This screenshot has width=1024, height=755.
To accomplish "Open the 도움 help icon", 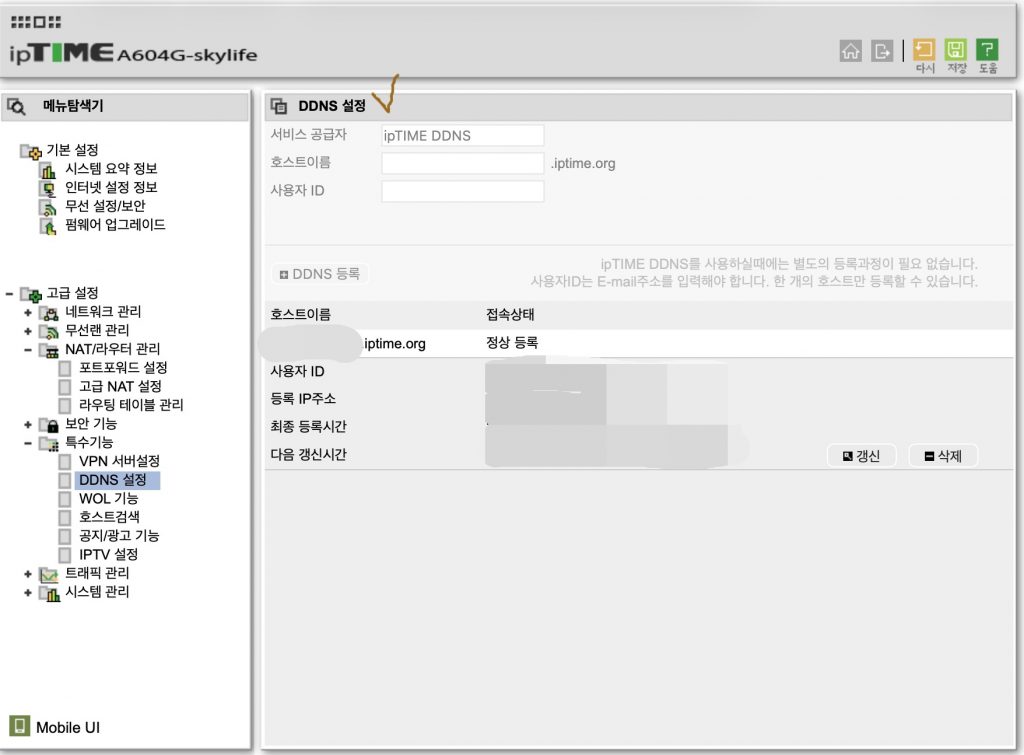I will pyautogui.click(x=987, y=51).
